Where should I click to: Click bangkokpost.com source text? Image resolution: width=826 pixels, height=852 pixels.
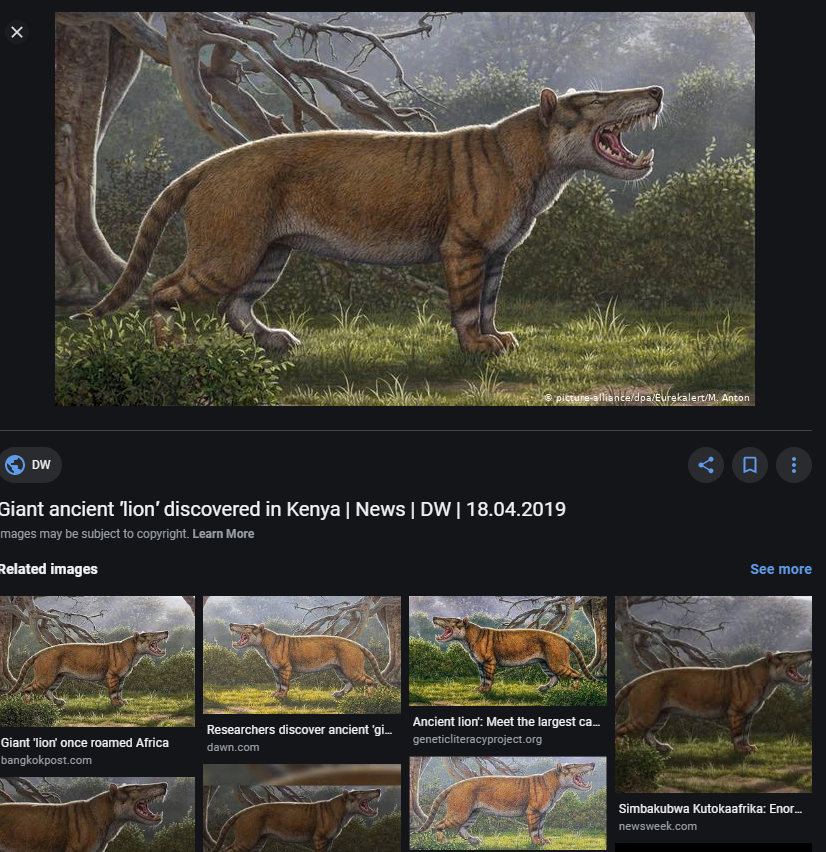pos(46,761)
